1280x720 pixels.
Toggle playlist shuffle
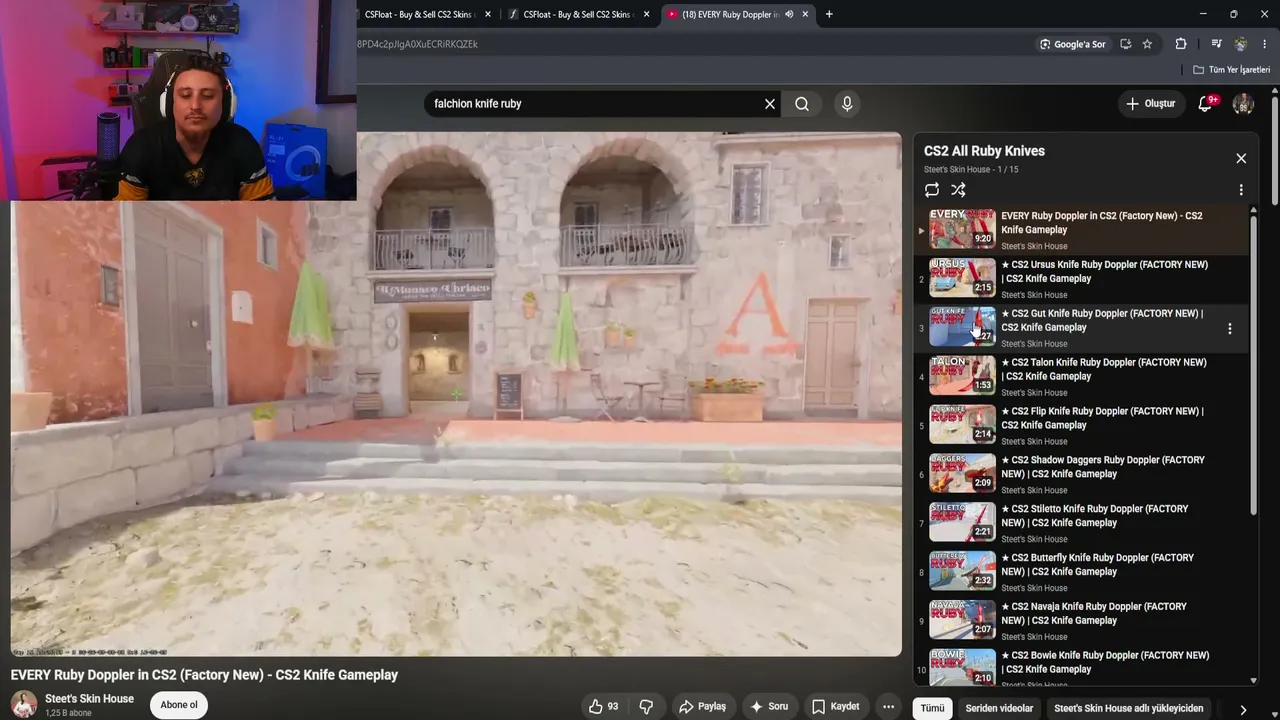958,190
